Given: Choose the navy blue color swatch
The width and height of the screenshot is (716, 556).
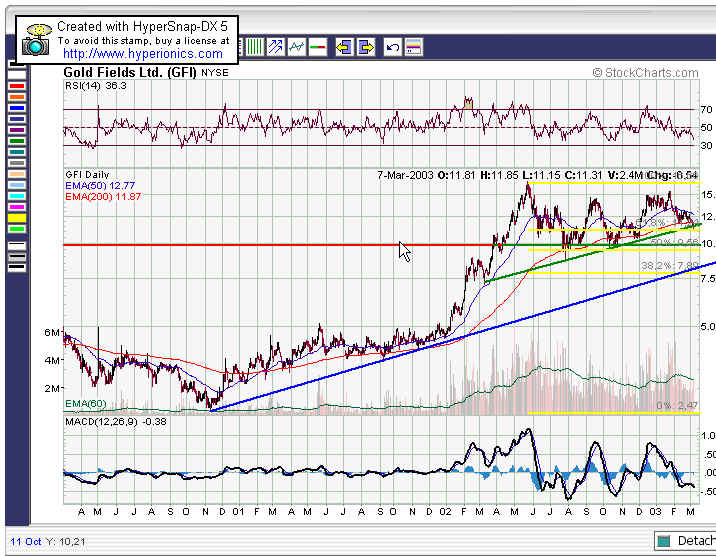Looking at the screenshot, I should [17, 119].
